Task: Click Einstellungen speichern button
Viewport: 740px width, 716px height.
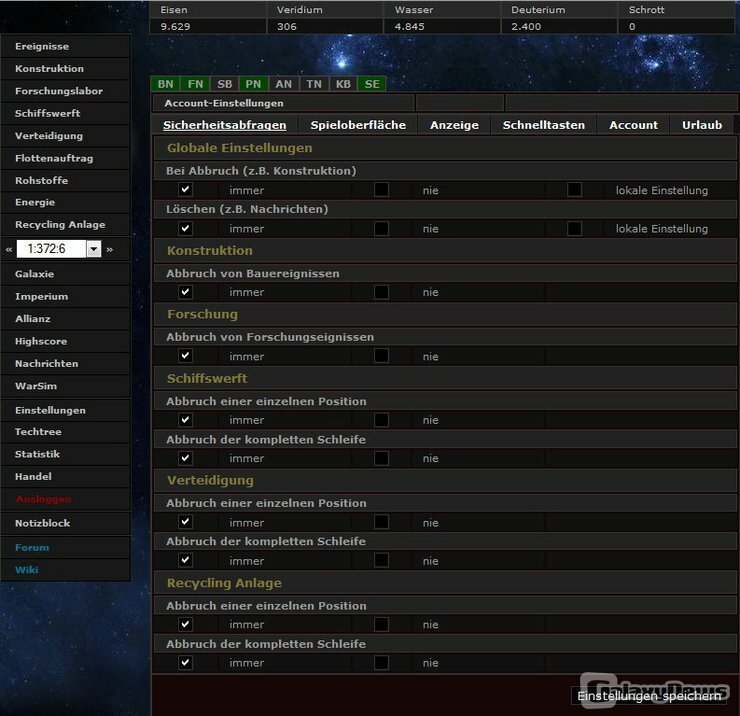Action: (x=649, y=696)
